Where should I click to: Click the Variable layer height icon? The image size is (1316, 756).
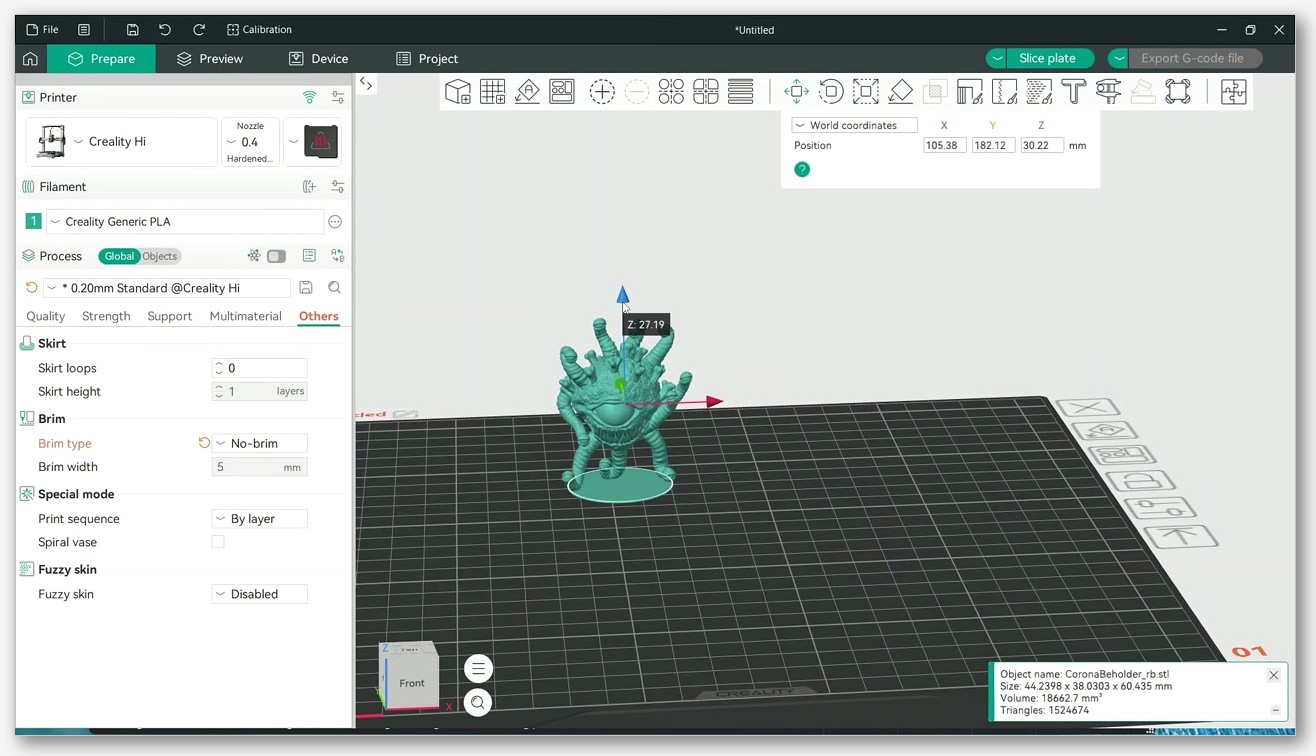tap(741, 92)
